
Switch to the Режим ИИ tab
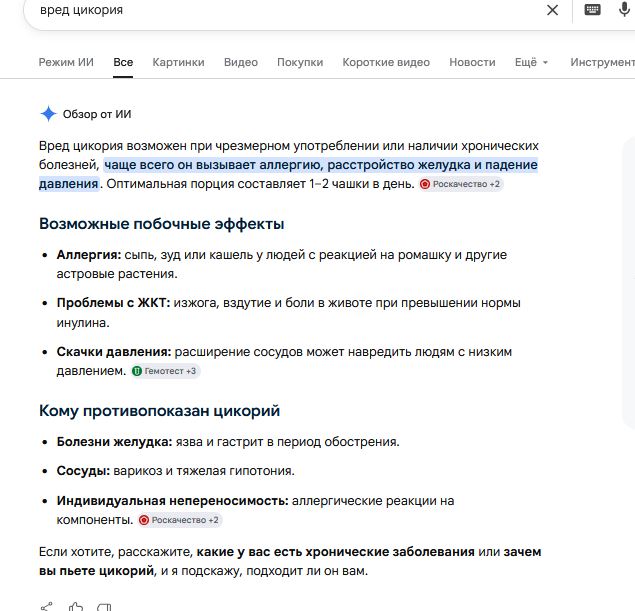[x=66, y=62]
